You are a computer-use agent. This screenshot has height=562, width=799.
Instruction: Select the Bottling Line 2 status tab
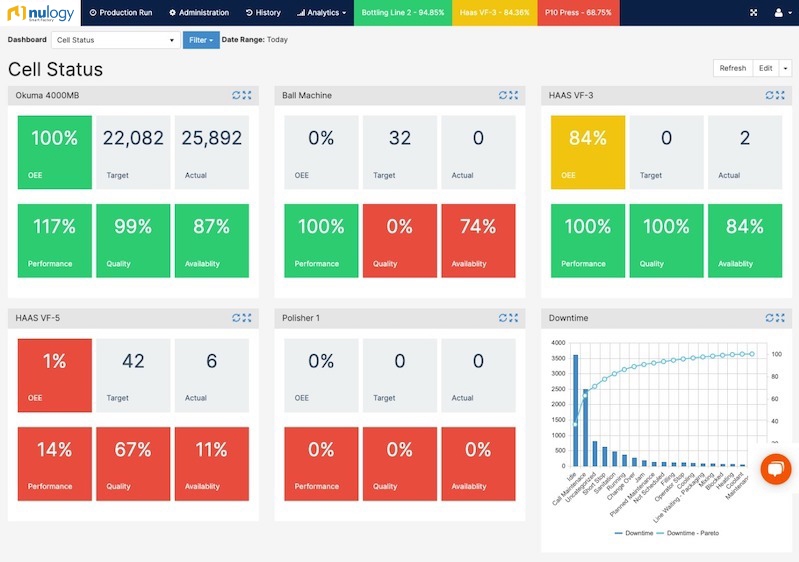[403, 13]
